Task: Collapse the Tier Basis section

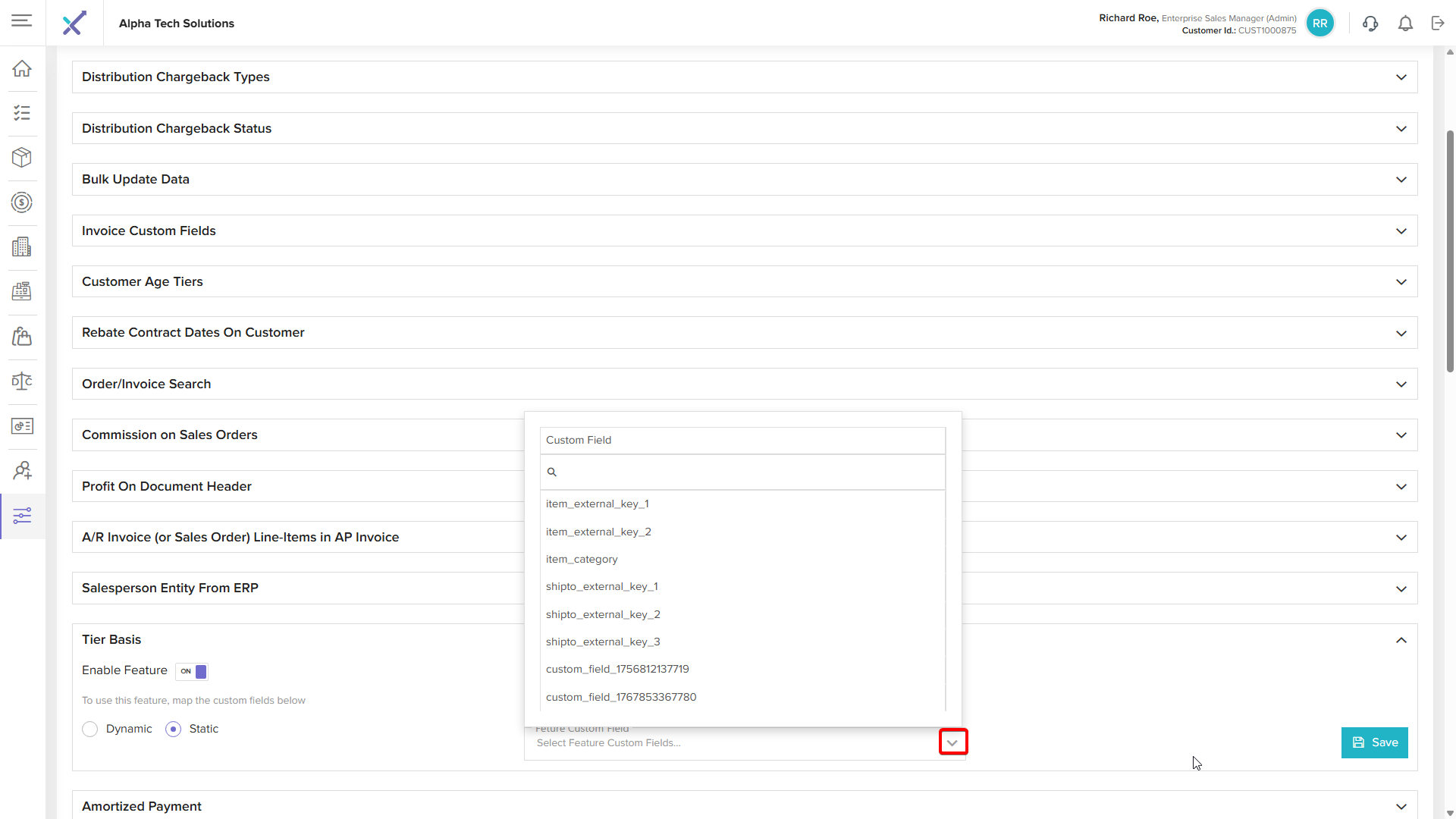Action: [x=1401, y=640]
